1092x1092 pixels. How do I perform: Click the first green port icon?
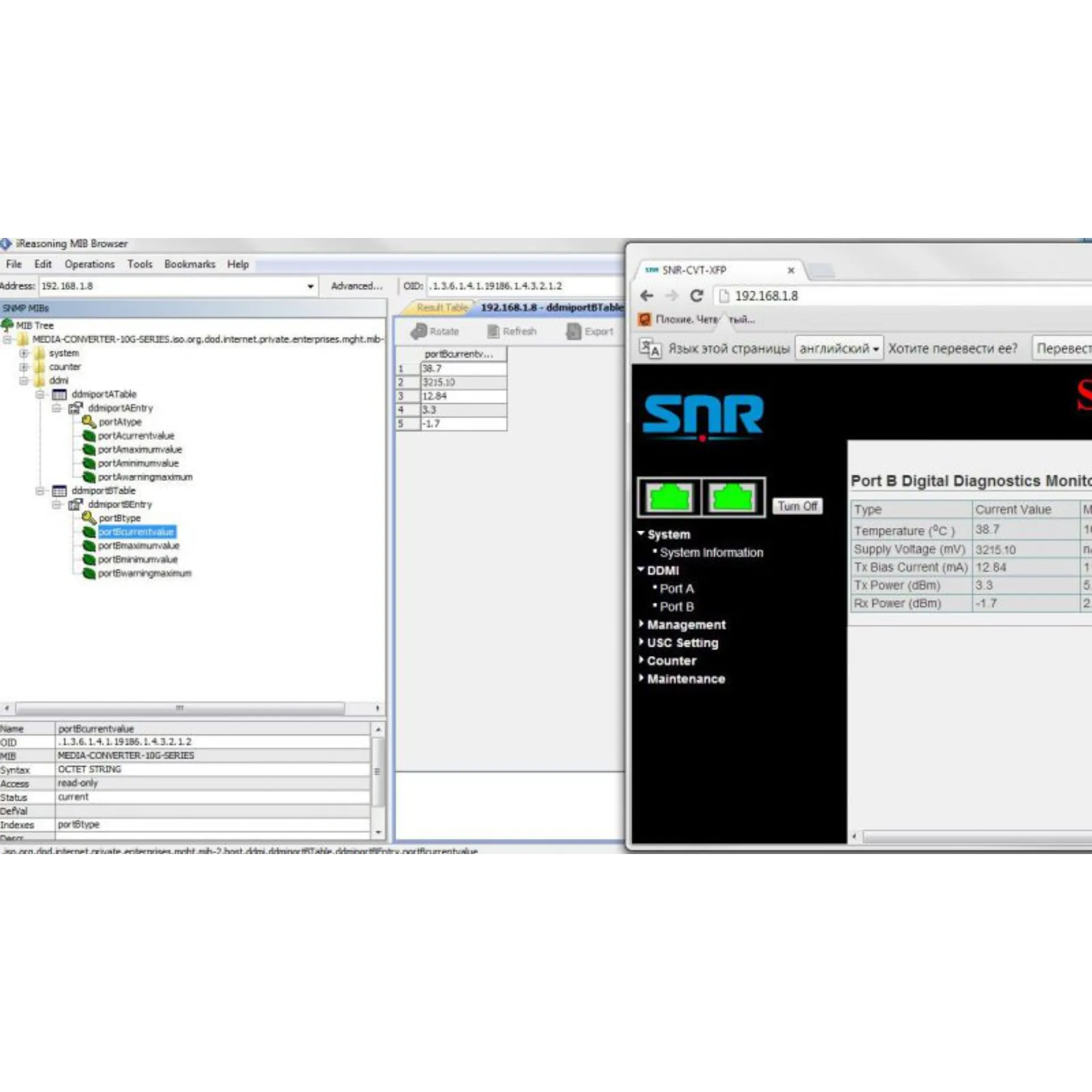(669, 498)
